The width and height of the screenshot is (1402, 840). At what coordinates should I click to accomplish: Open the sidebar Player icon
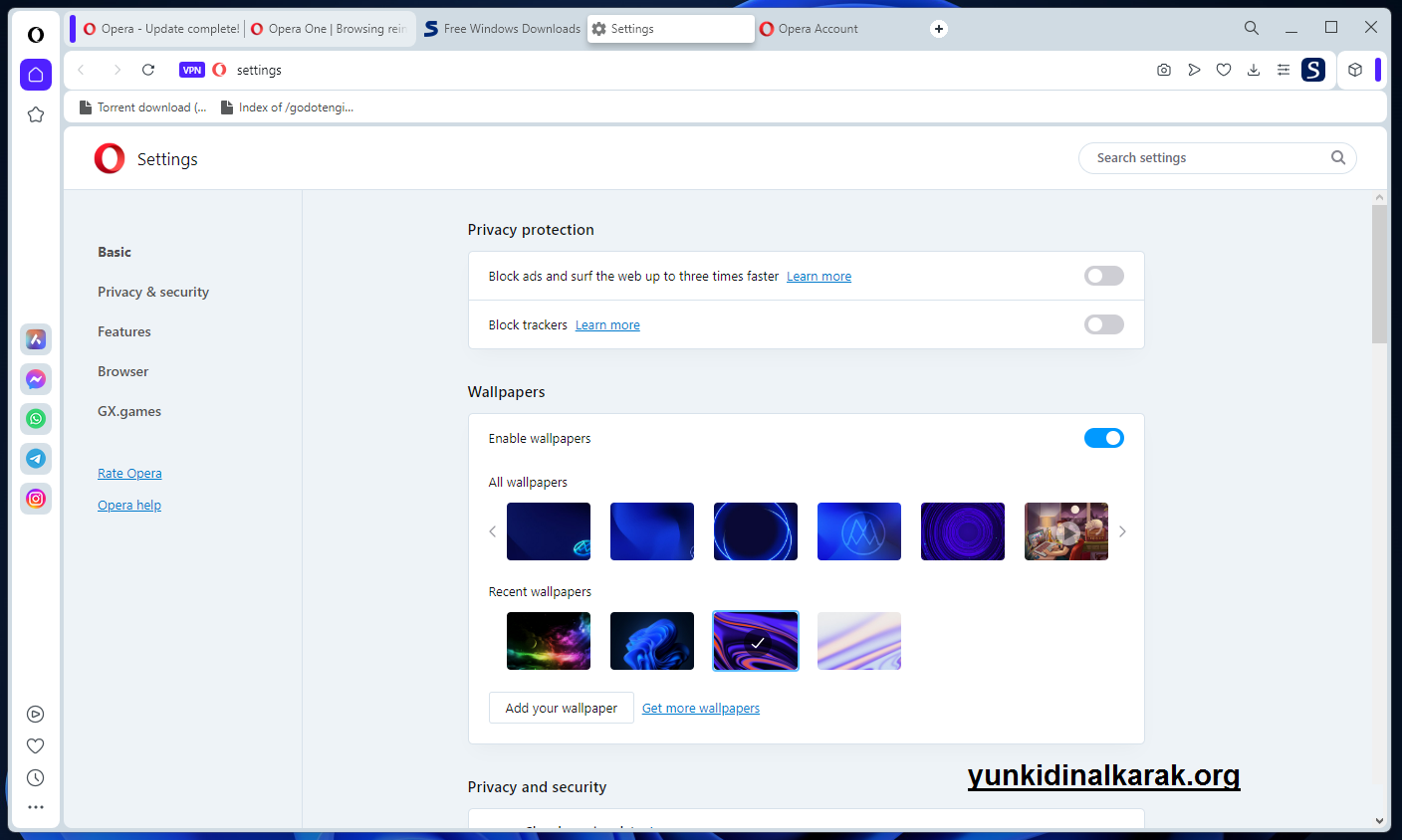[36, 714]
